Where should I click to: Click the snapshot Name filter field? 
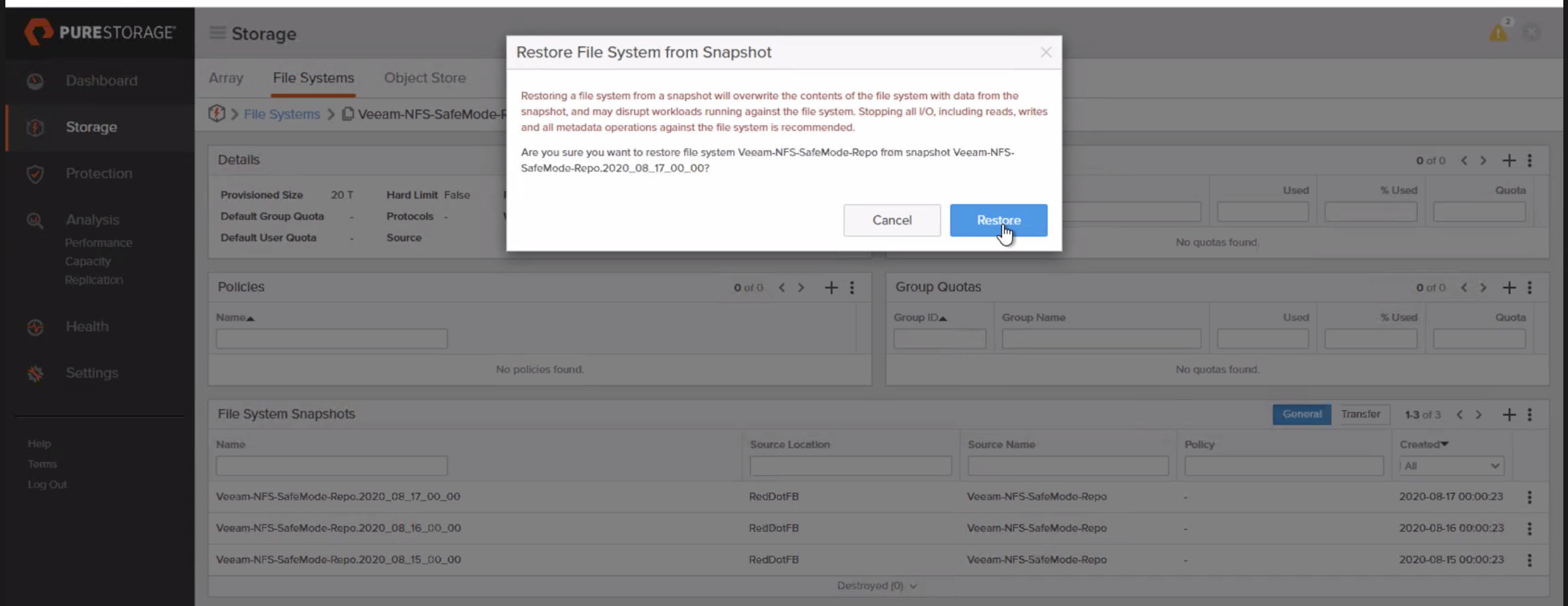[x=332, y=466]
